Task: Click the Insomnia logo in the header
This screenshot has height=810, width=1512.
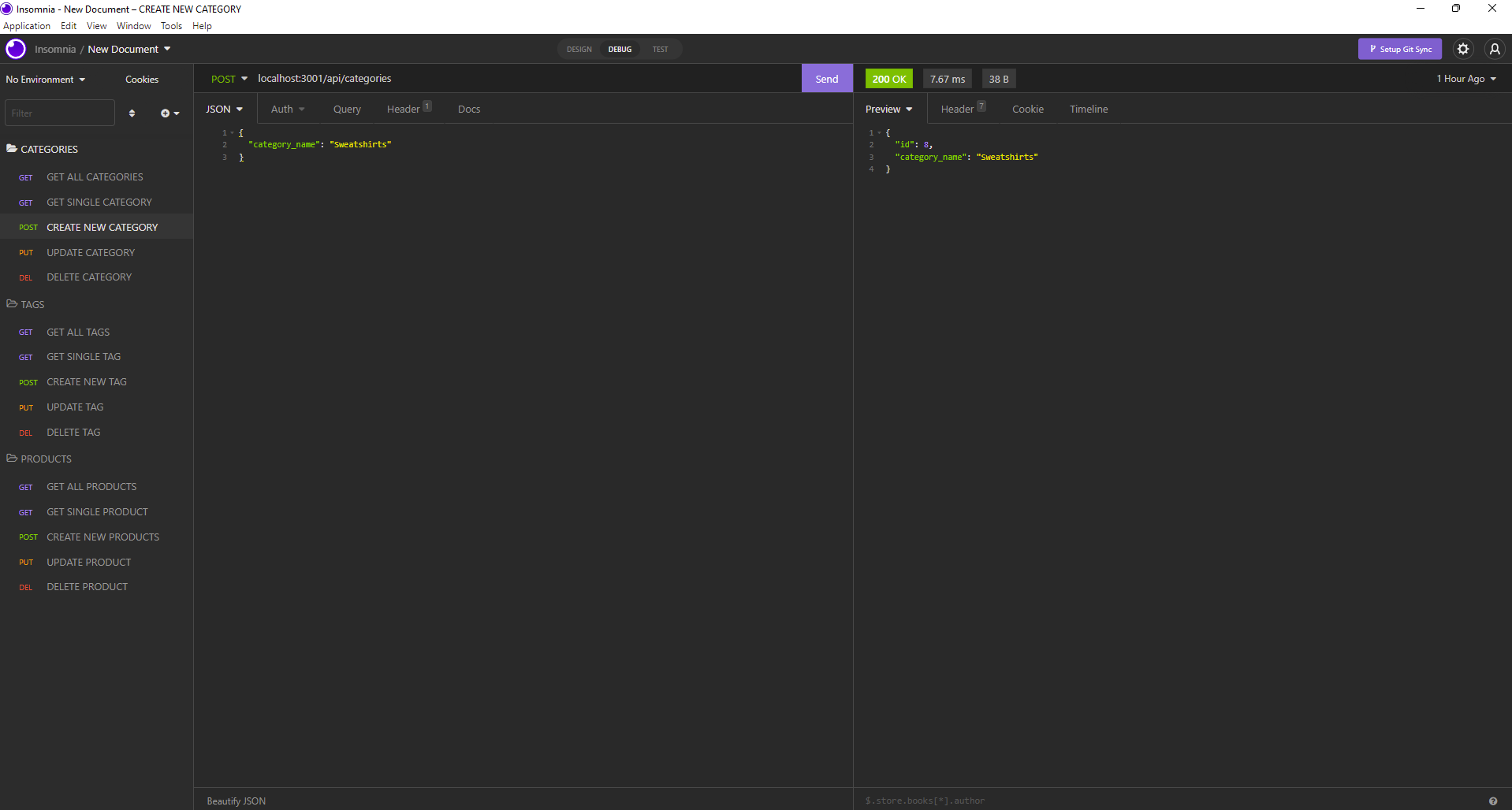Action: pos(15,48)
